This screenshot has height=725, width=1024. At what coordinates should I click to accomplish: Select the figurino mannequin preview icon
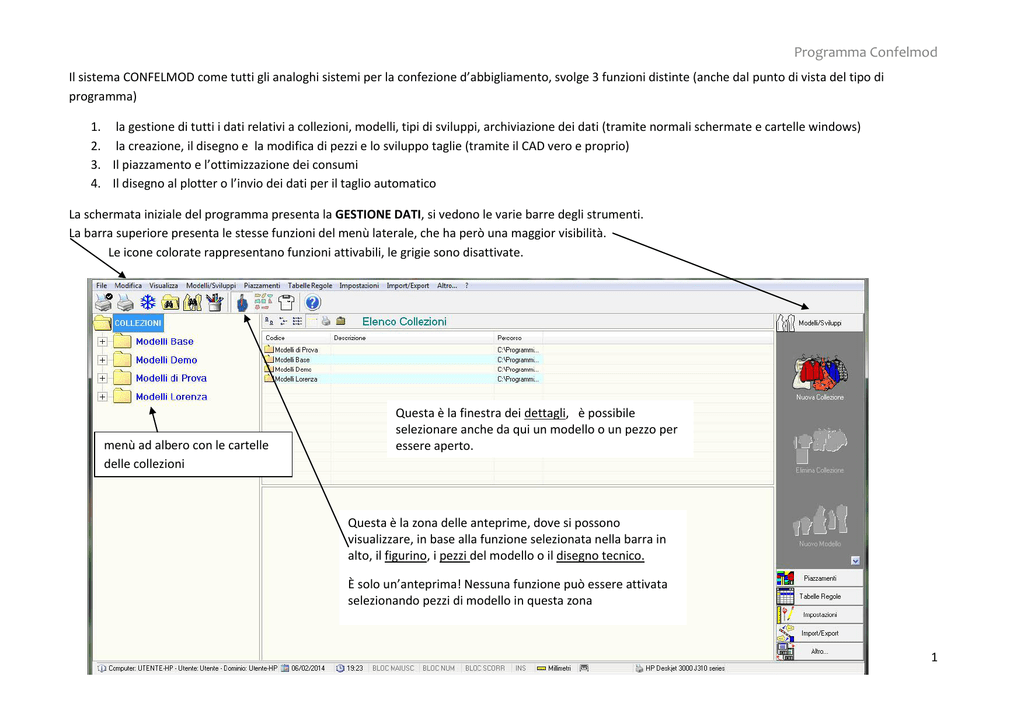point(242,302)
